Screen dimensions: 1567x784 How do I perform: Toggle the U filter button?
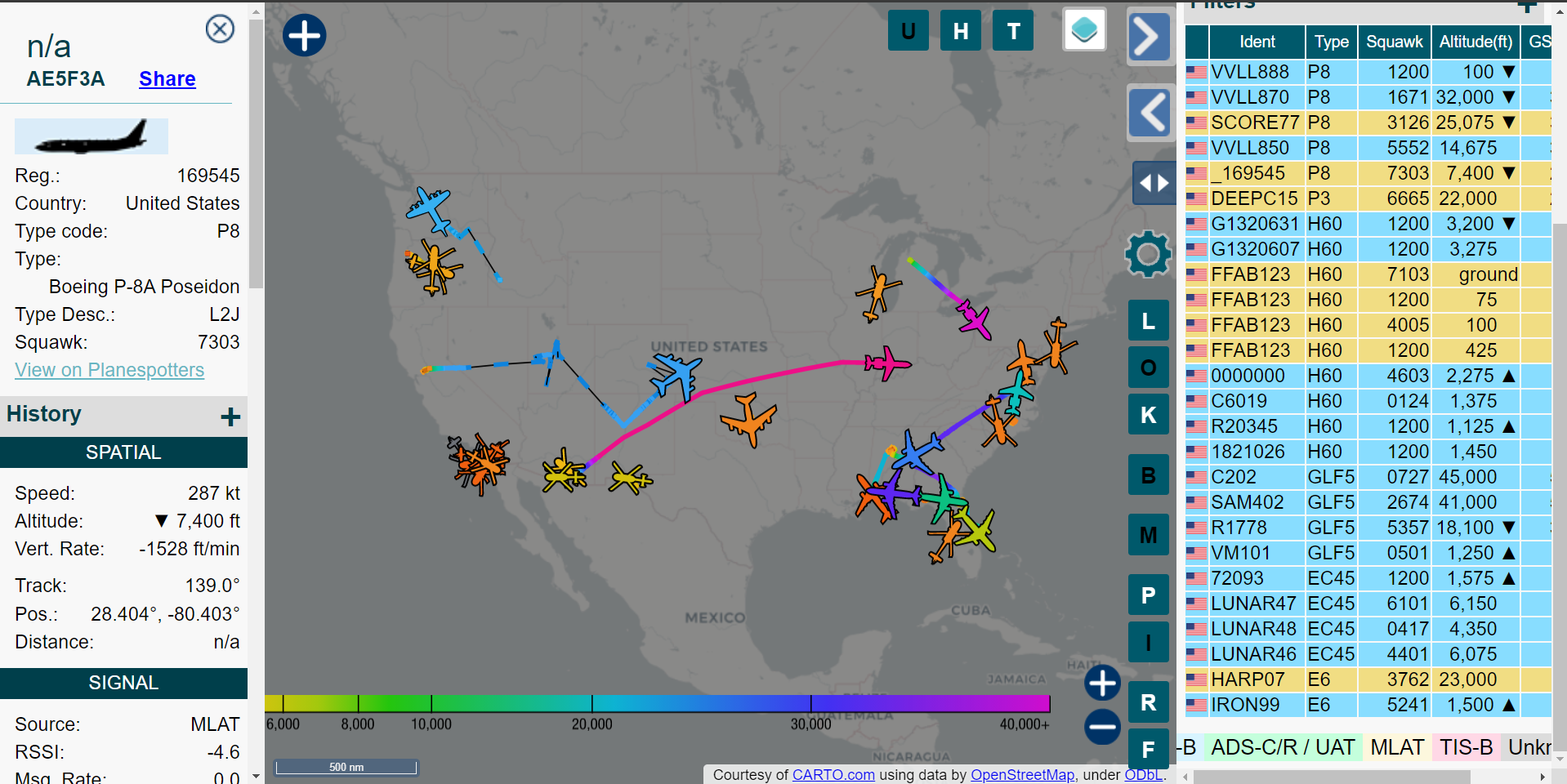coord(908,31)
